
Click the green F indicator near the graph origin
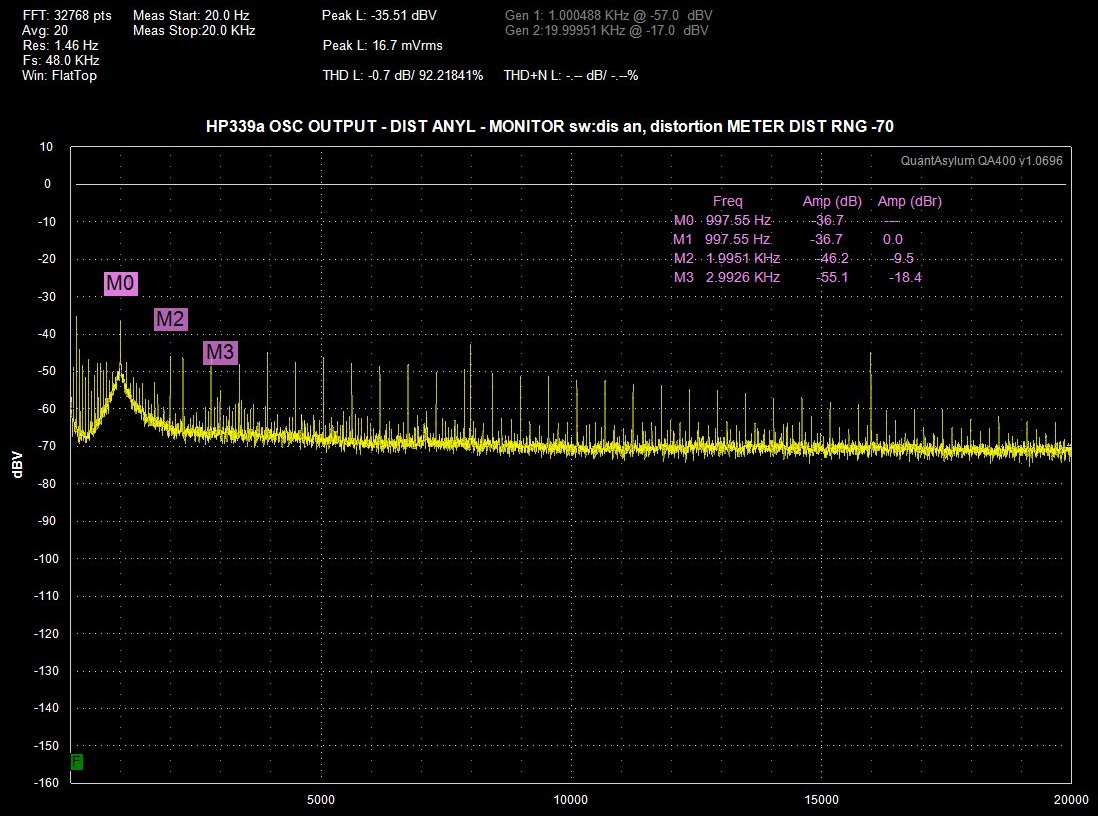[x=77, y=761]
